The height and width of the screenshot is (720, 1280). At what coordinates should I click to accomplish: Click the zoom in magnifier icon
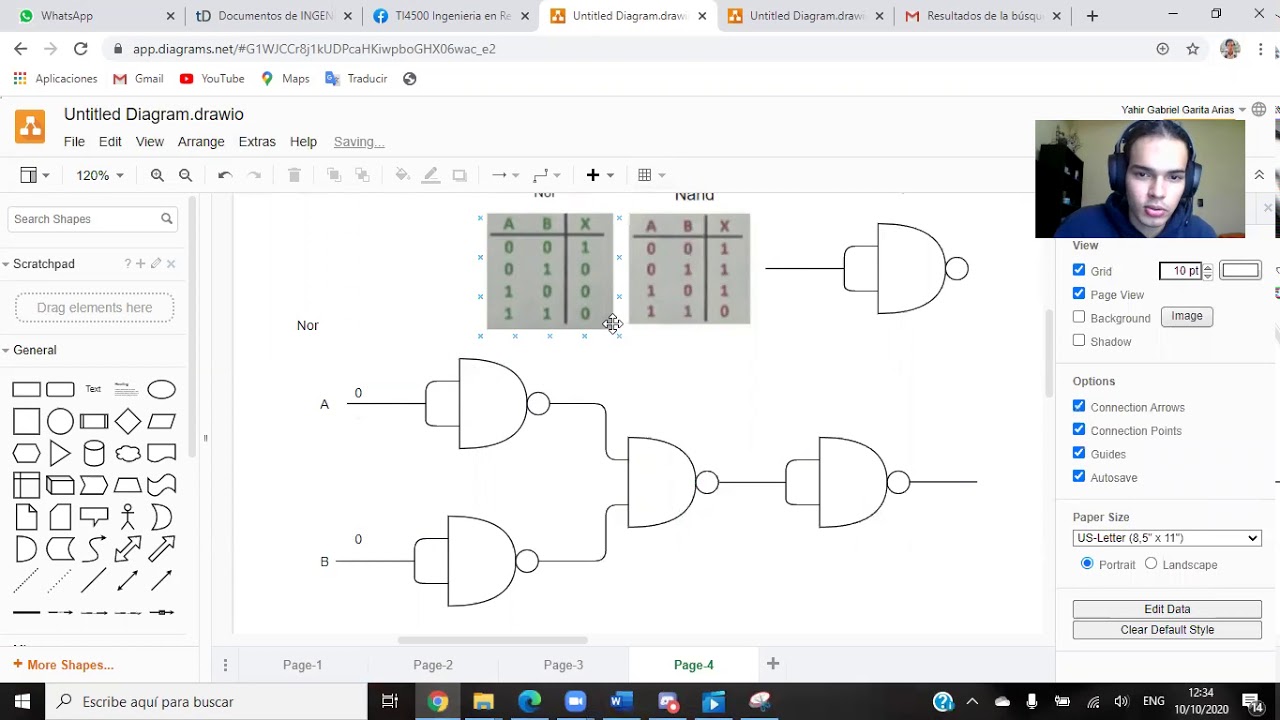pos(157,175)
